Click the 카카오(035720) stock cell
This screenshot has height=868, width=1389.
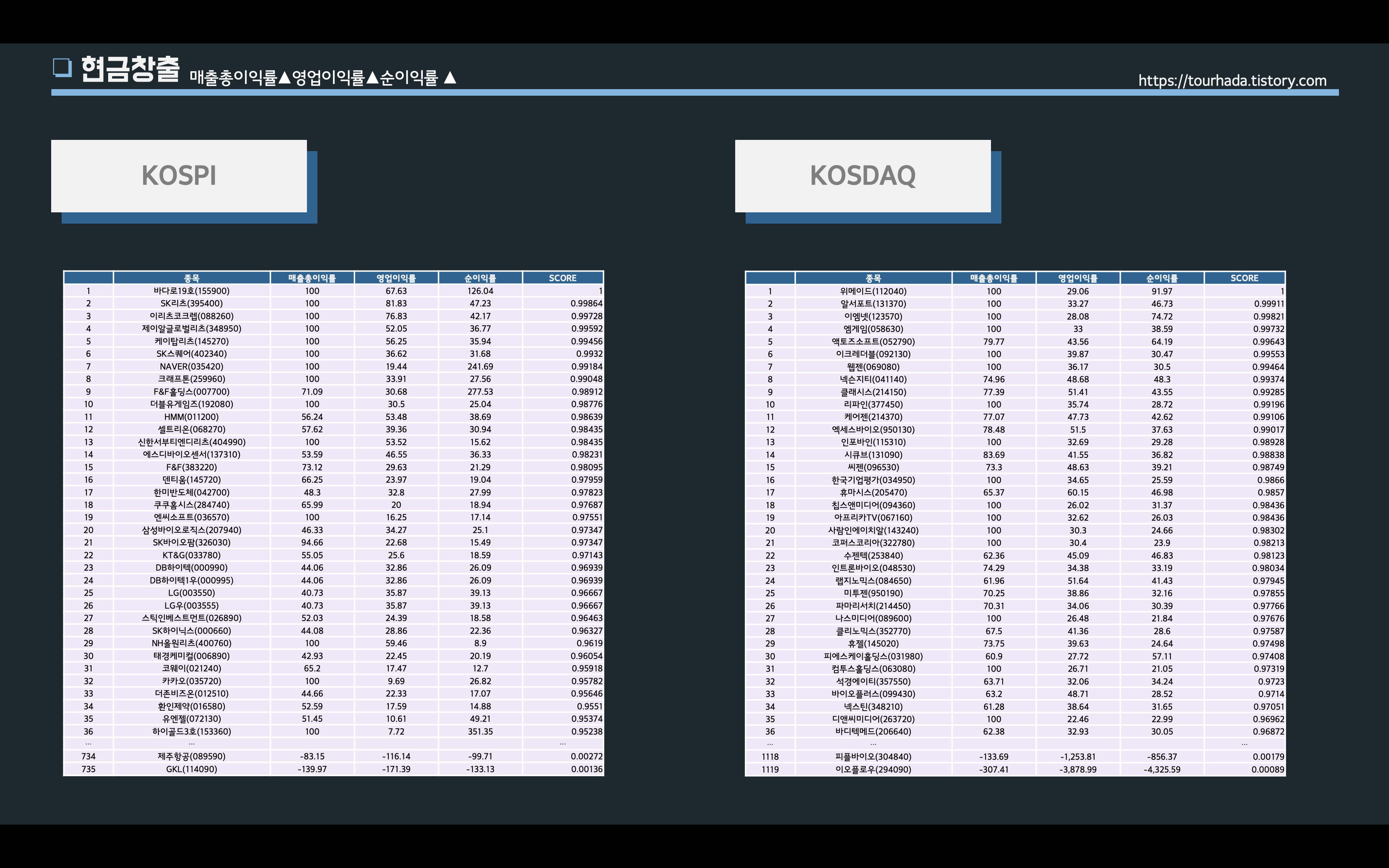pos(191,681)
